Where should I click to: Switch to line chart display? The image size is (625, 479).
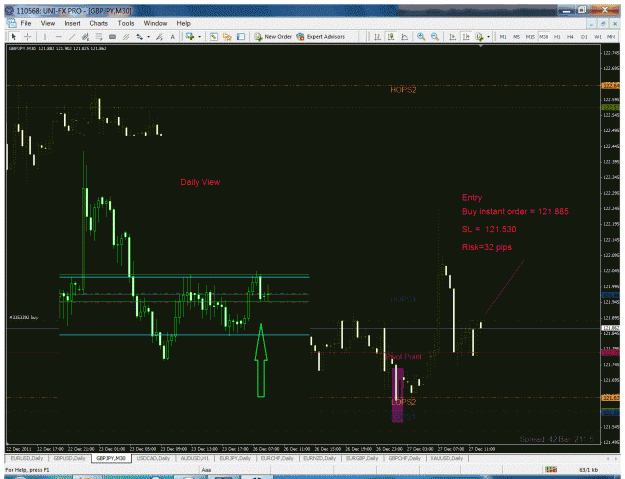(x=405, y=37)
